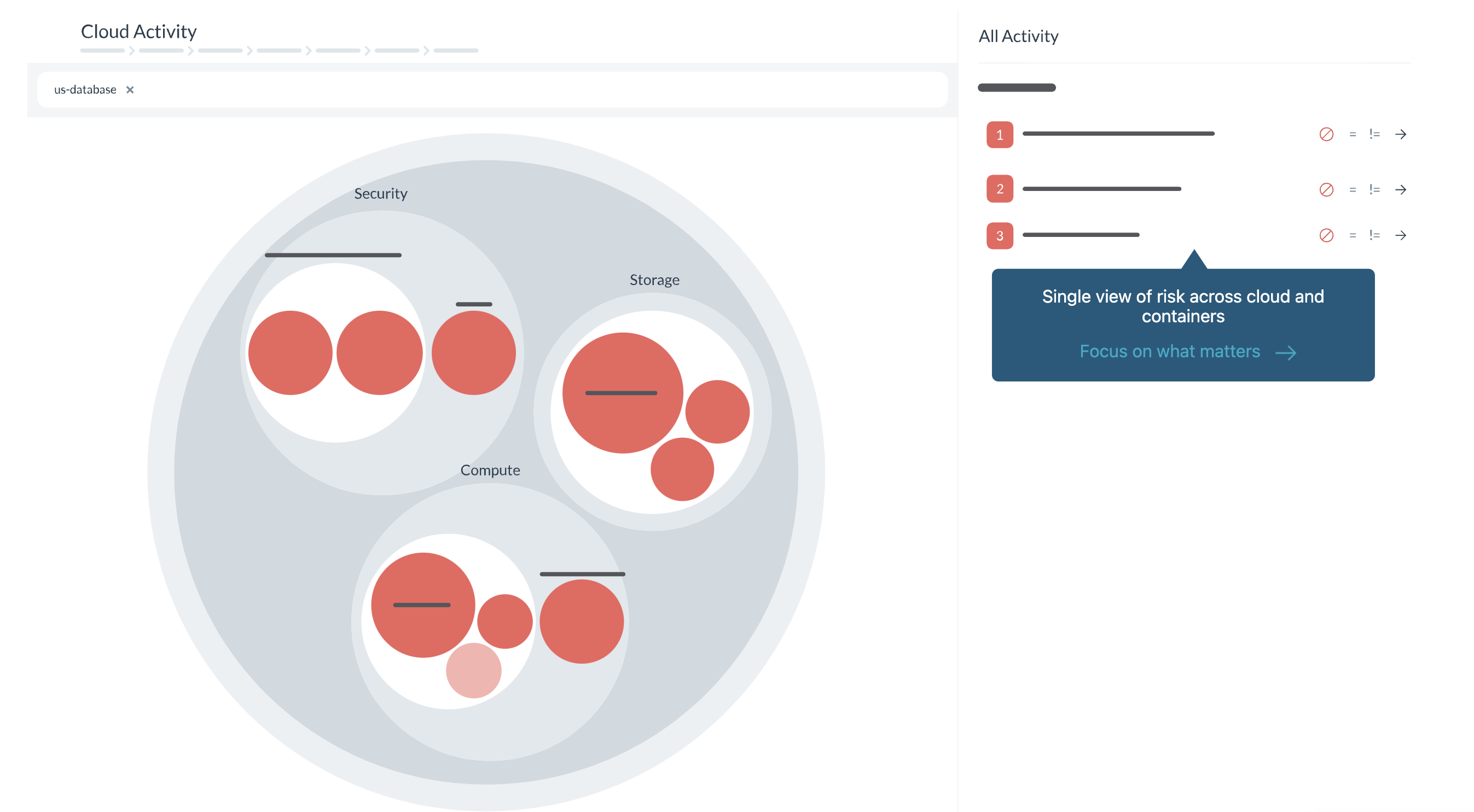Click the equals icon on row 3
Viewport: 1474px width, 812px height.
[x=1352, y=235]
